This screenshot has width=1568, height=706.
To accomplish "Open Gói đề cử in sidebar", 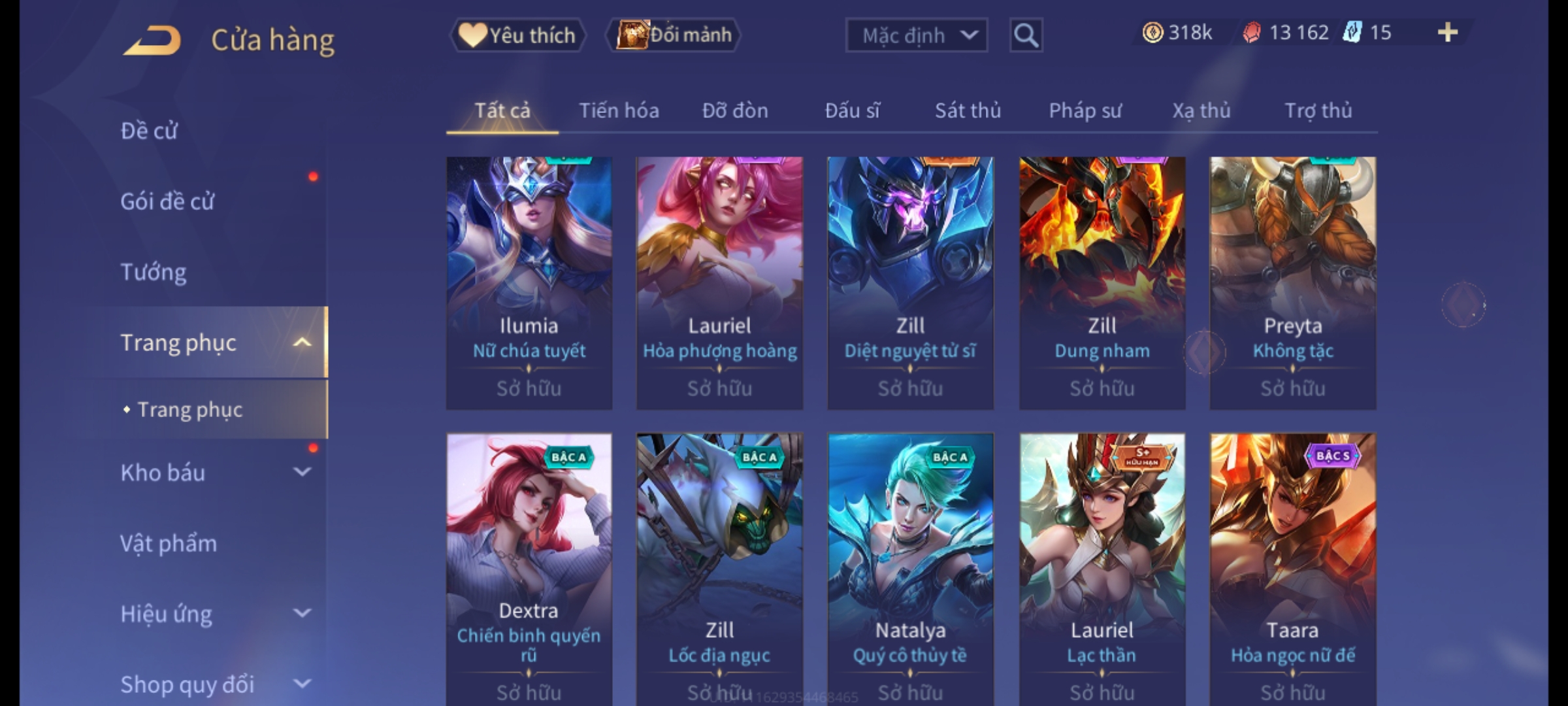I will coord(167,201).
